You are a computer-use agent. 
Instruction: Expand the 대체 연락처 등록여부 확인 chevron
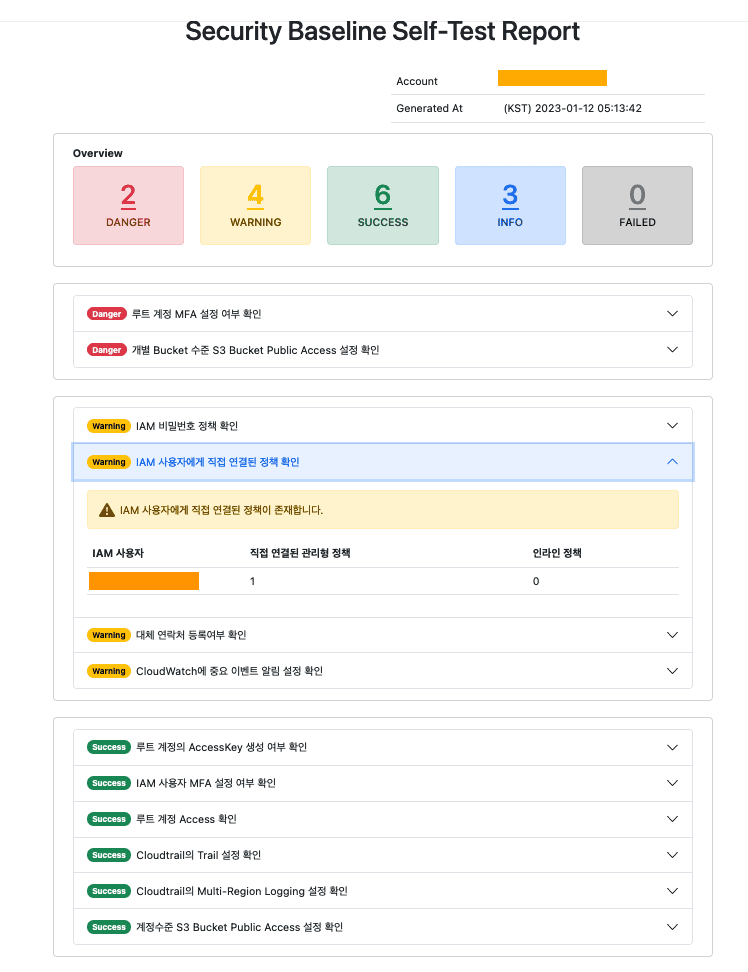coord(672,635)
